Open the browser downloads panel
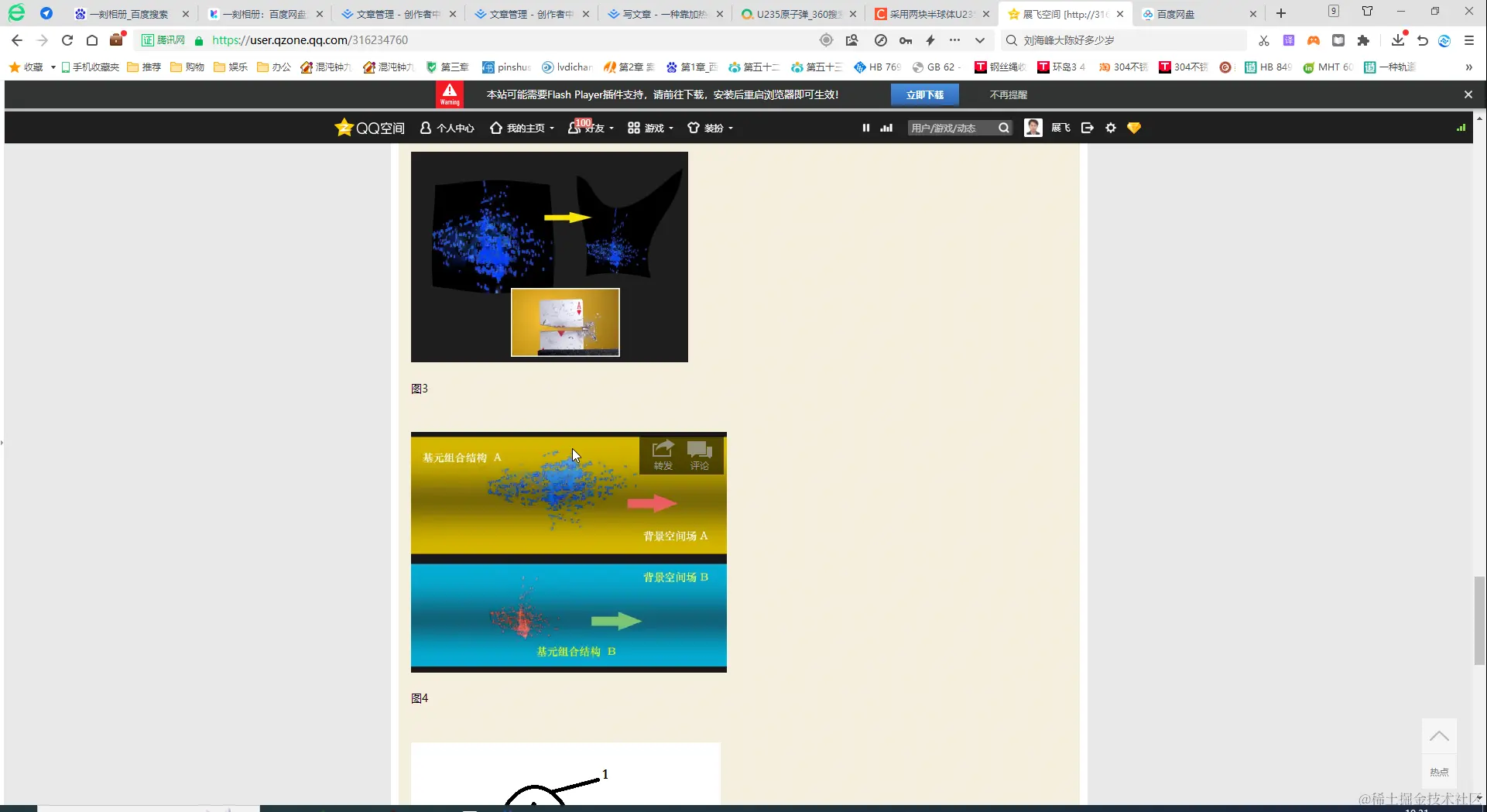Screen dimensions: 1487x812 [1398, 39]
